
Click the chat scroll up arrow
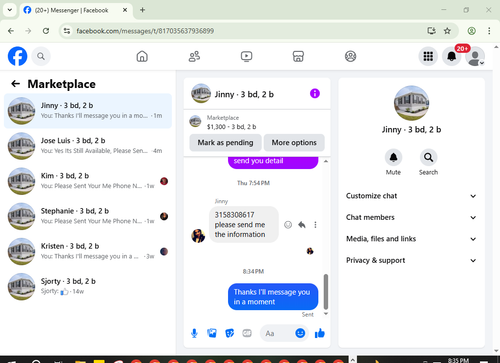click(326, 161)
